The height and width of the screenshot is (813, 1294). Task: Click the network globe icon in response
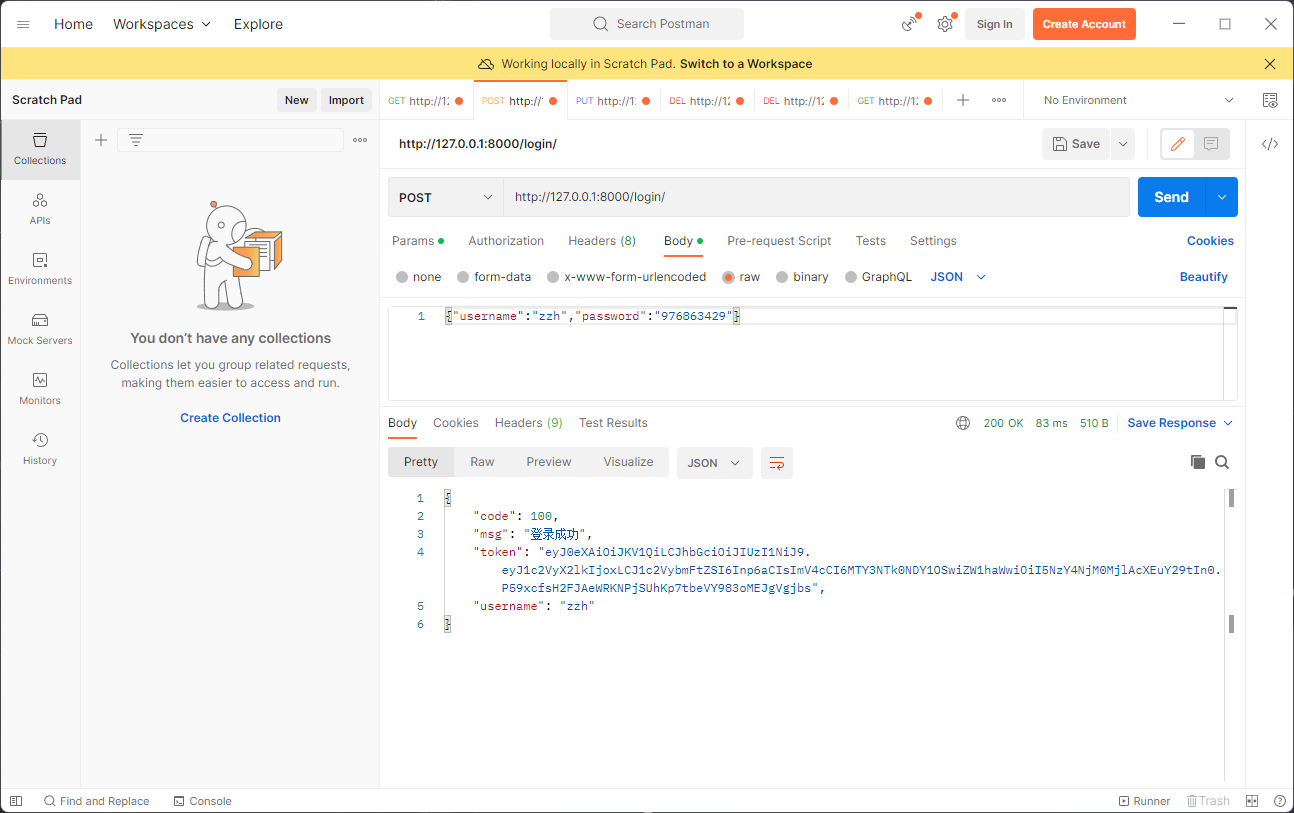click(x=963, y=423)
